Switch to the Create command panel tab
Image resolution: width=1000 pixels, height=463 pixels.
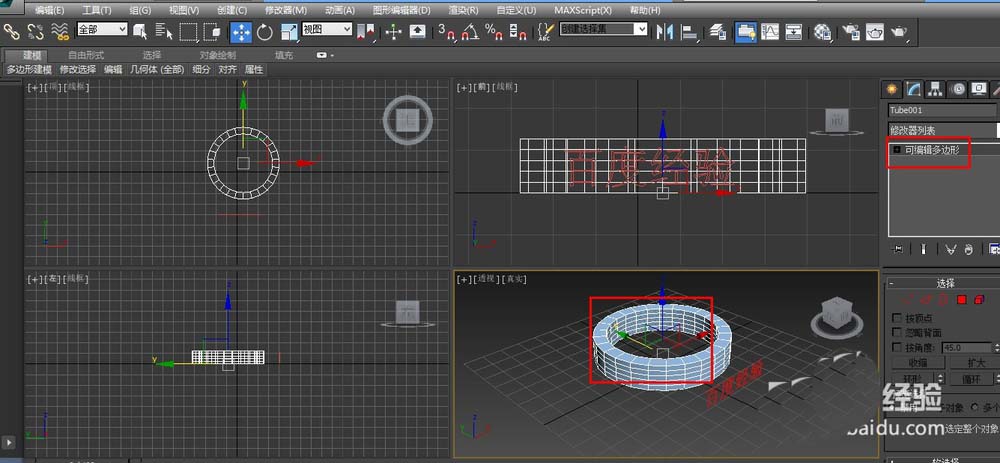click(x=891, y=89)
